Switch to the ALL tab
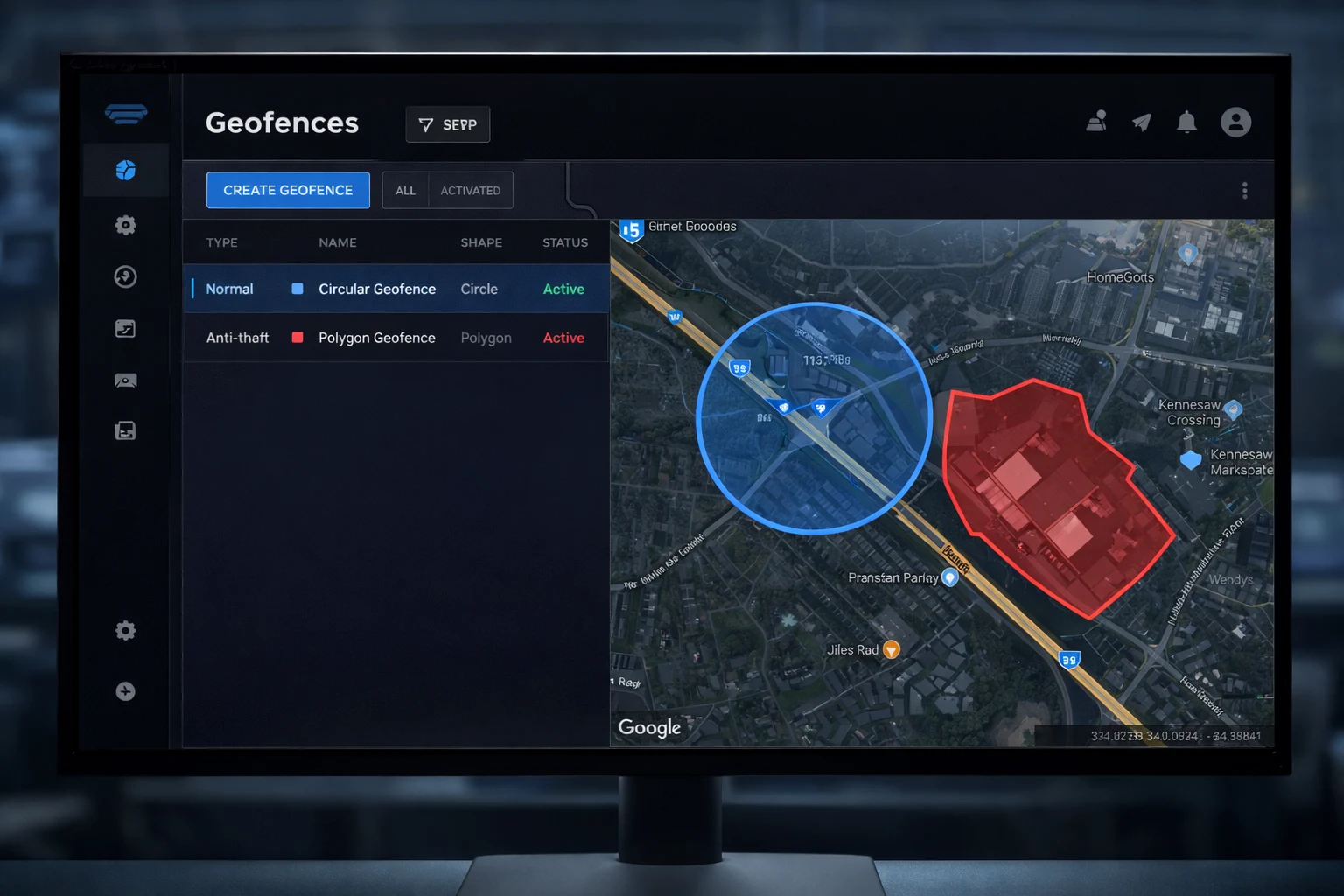Viewport: 1344px width, 896px height. (405, 191)
